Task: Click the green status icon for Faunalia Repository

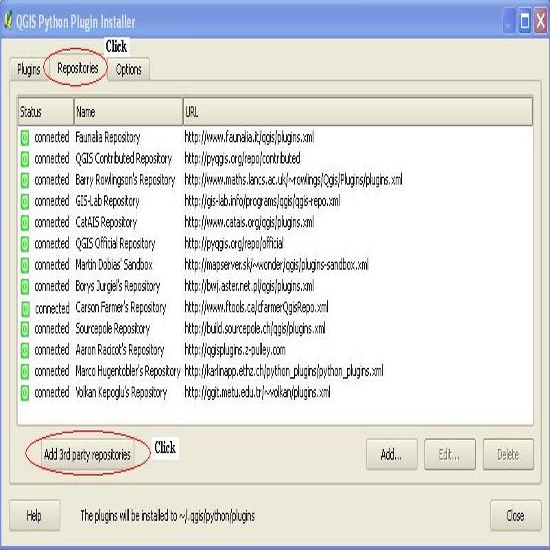Action: (25, 138)
